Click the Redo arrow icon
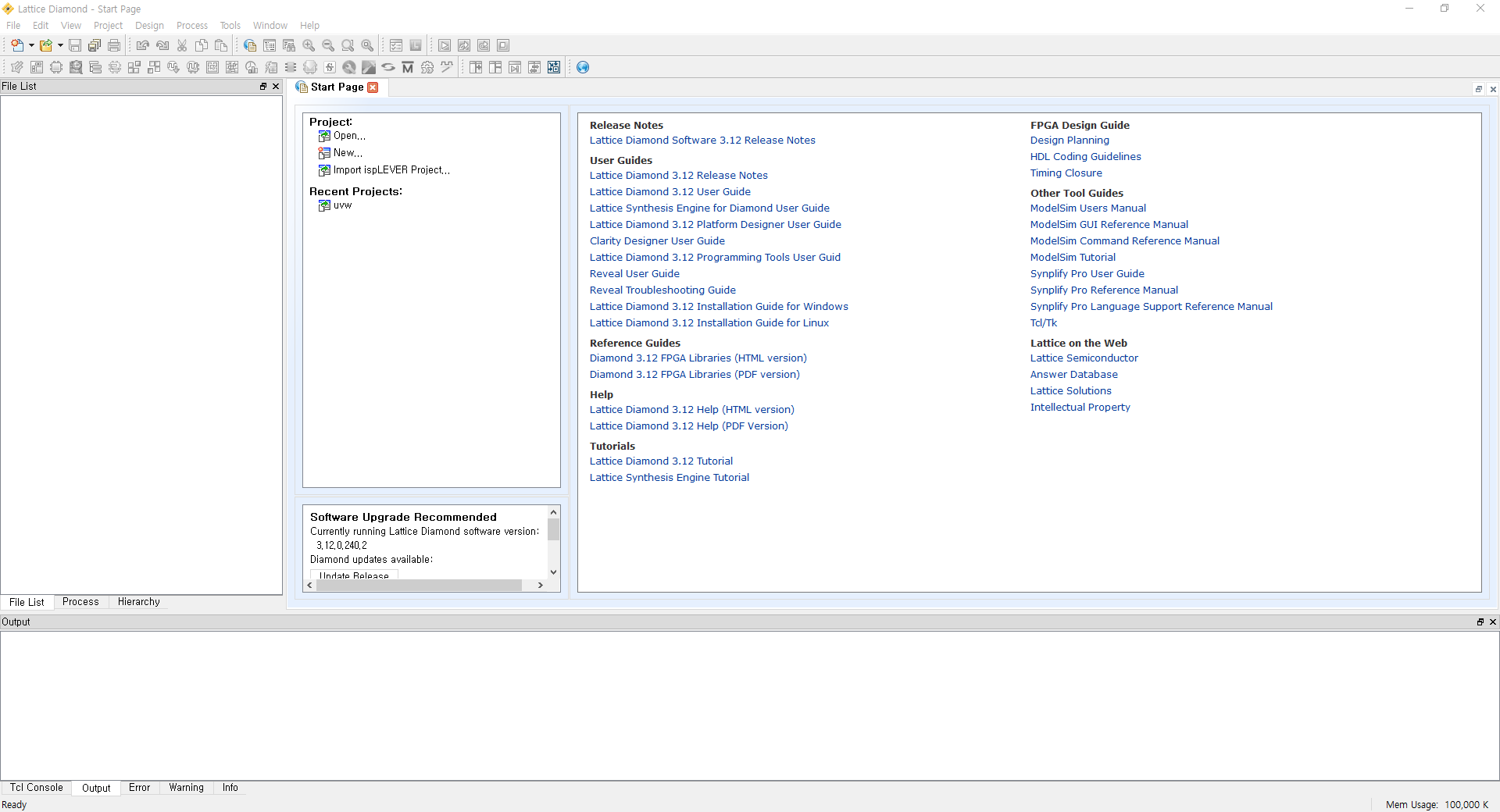 coord(162,45)
